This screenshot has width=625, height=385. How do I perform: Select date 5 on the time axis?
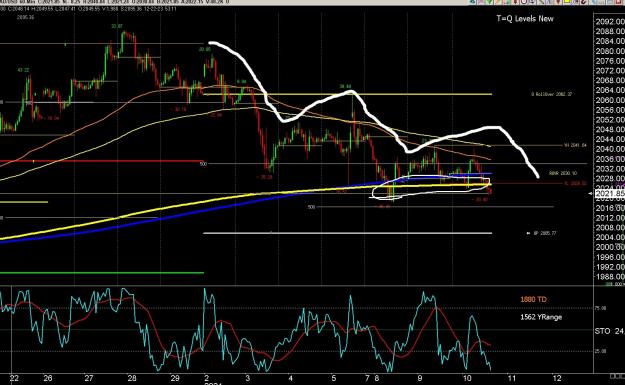click(x=334, y=378)
